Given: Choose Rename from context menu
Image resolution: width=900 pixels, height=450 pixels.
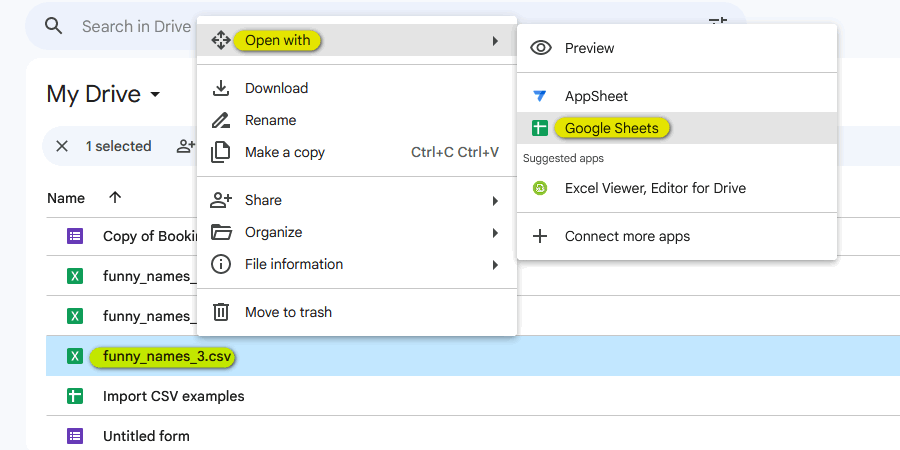Looking at the screenshot, I should click(x=356, y=121).
